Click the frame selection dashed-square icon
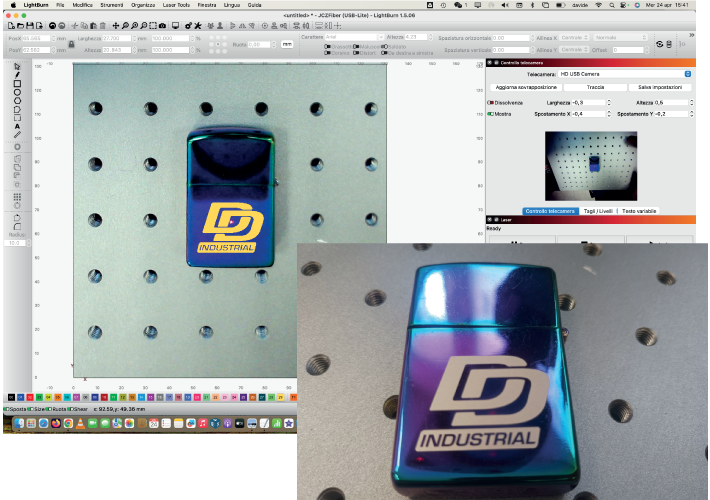The height and width of the screenshot is (500, 710). [153, 26]
